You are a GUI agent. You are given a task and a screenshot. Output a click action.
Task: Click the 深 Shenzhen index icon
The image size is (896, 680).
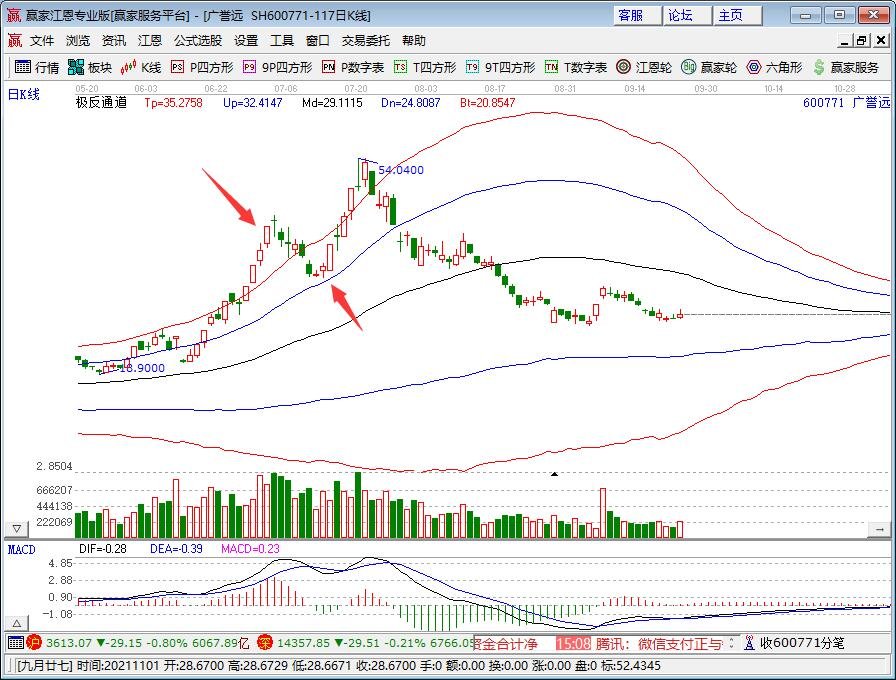click(x=265, y=643)
